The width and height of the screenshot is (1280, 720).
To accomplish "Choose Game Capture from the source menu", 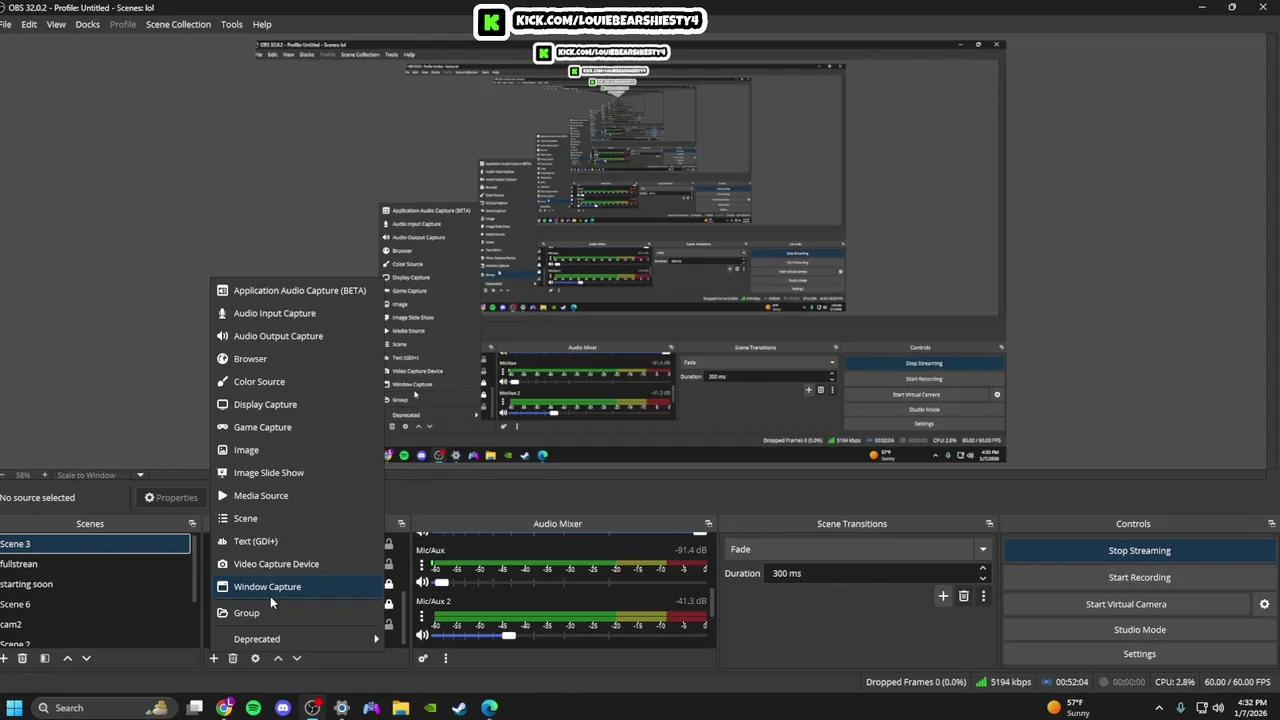I will click(298, 427).
